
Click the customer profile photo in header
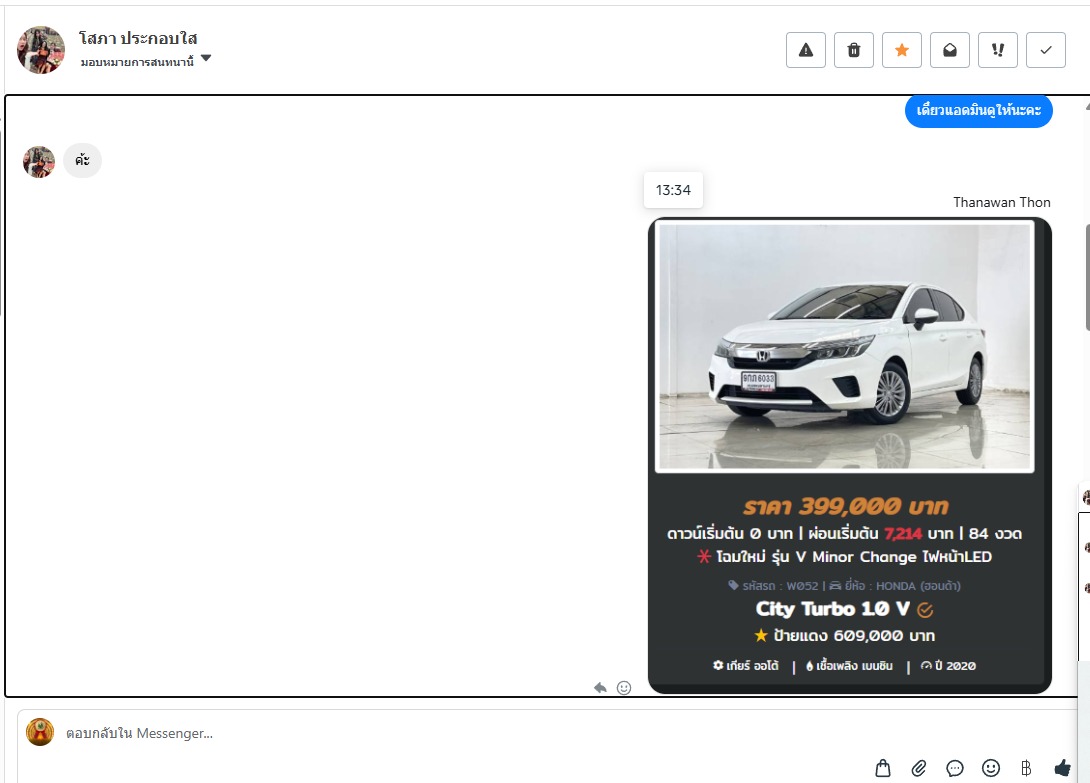(x=41, y=50)
